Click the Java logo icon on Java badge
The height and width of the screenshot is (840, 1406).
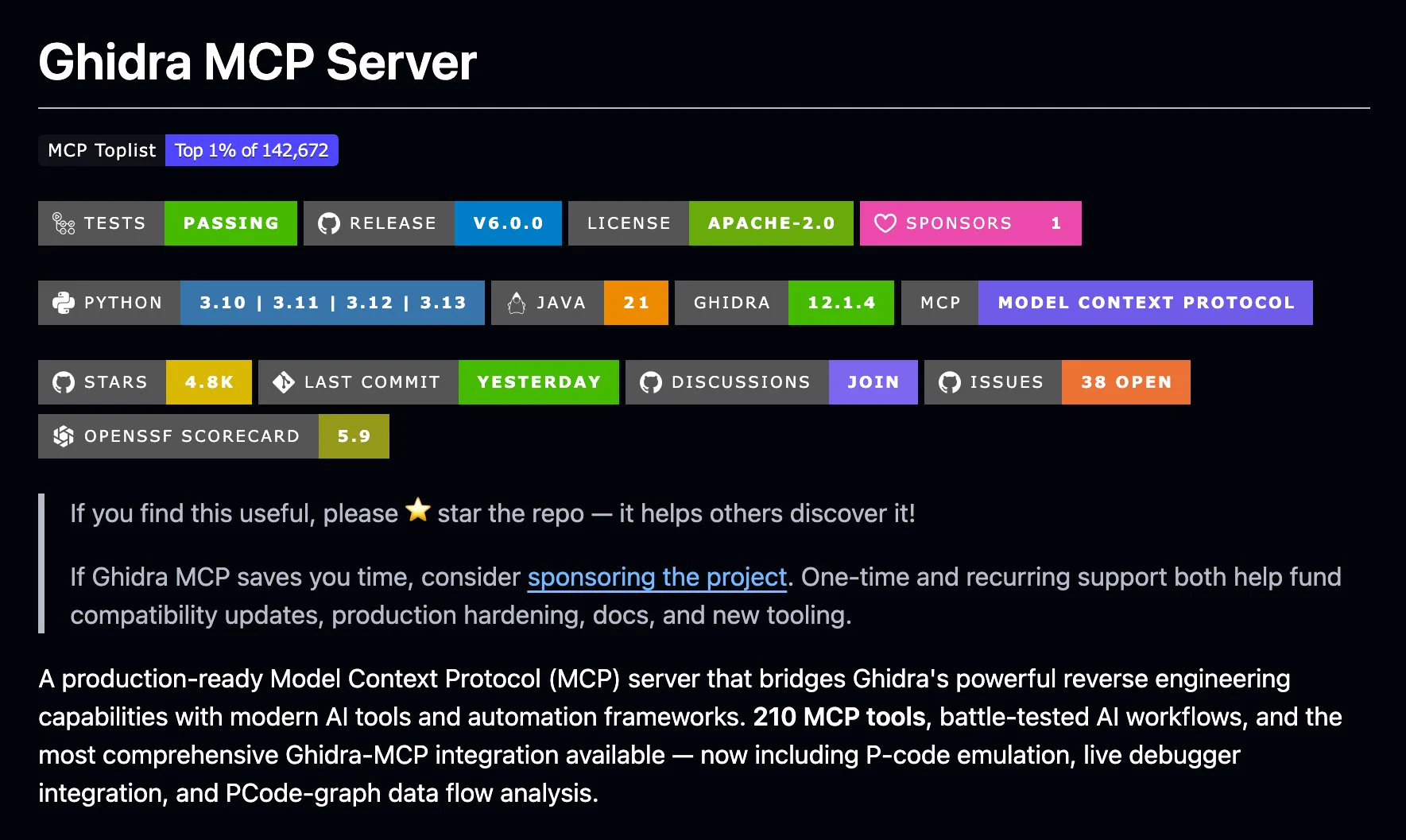click(517, 303)
